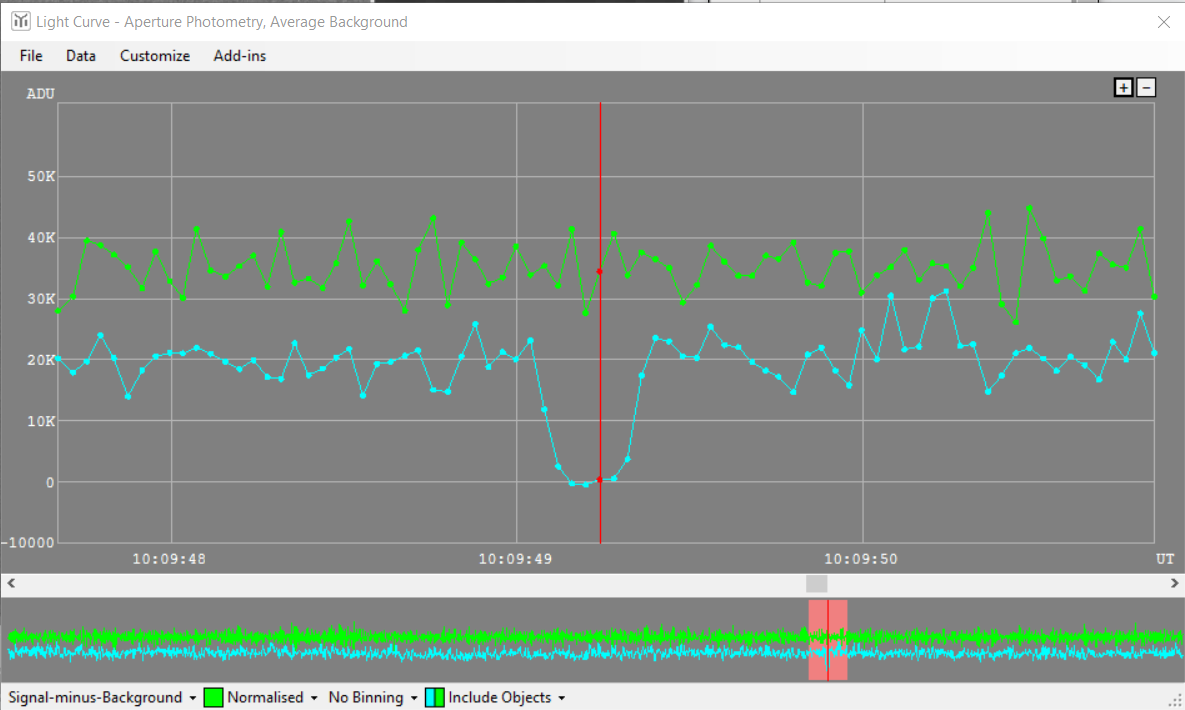Click the Light Curve app icon in title bar
Viewport: 1185px width, 710px height.
click(20, 21)
